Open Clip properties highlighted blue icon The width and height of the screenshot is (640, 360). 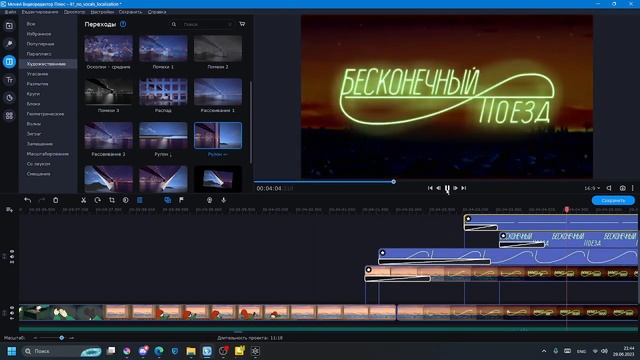coord(140,200)
